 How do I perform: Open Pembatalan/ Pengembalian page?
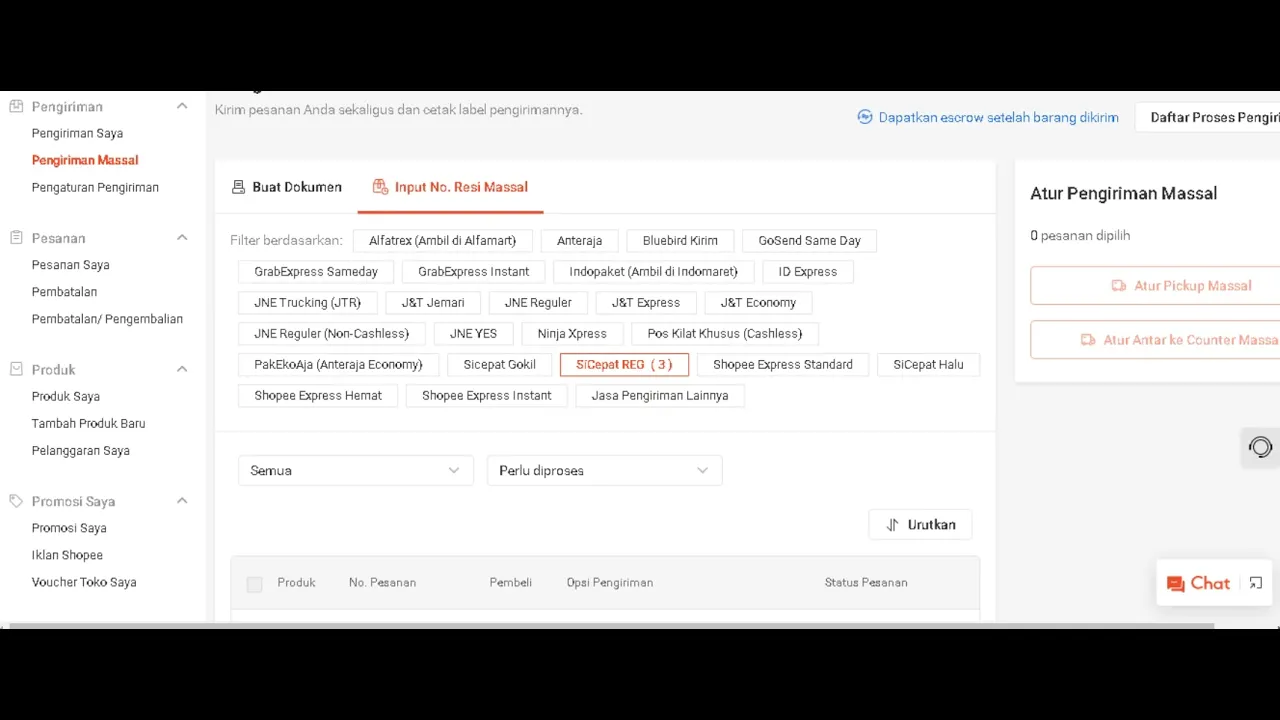[107, 319]
